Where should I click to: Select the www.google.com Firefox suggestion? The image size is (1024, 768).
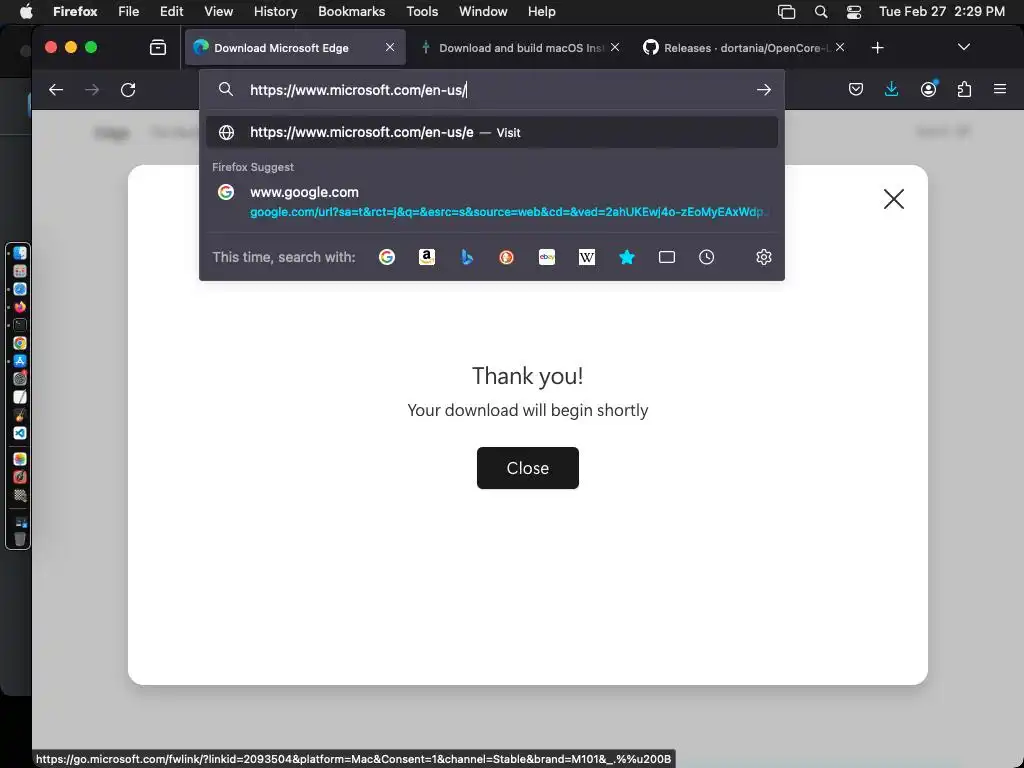pos(492,201)
